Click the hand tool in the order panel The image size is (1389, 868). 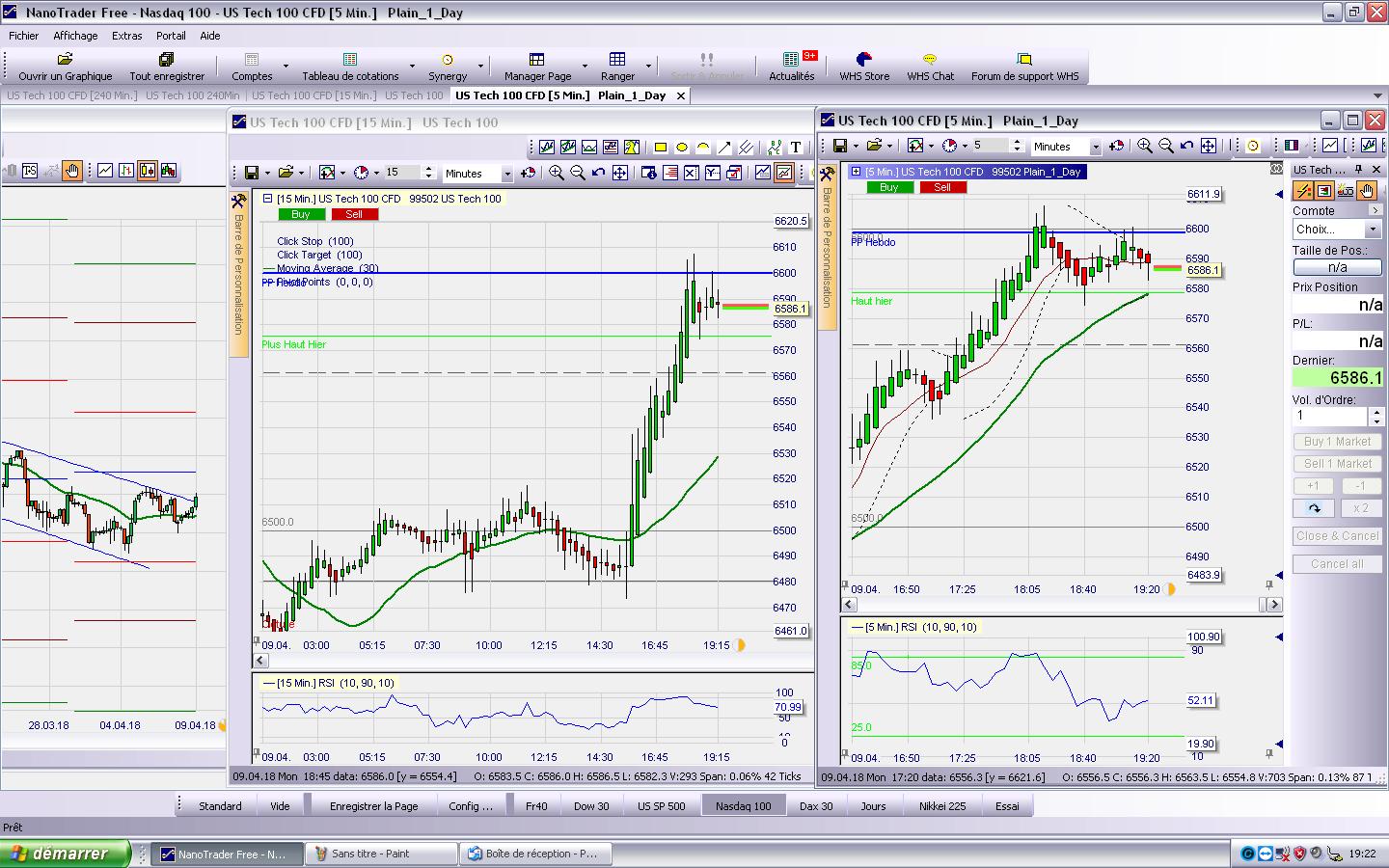click(x=1367, y=191)
